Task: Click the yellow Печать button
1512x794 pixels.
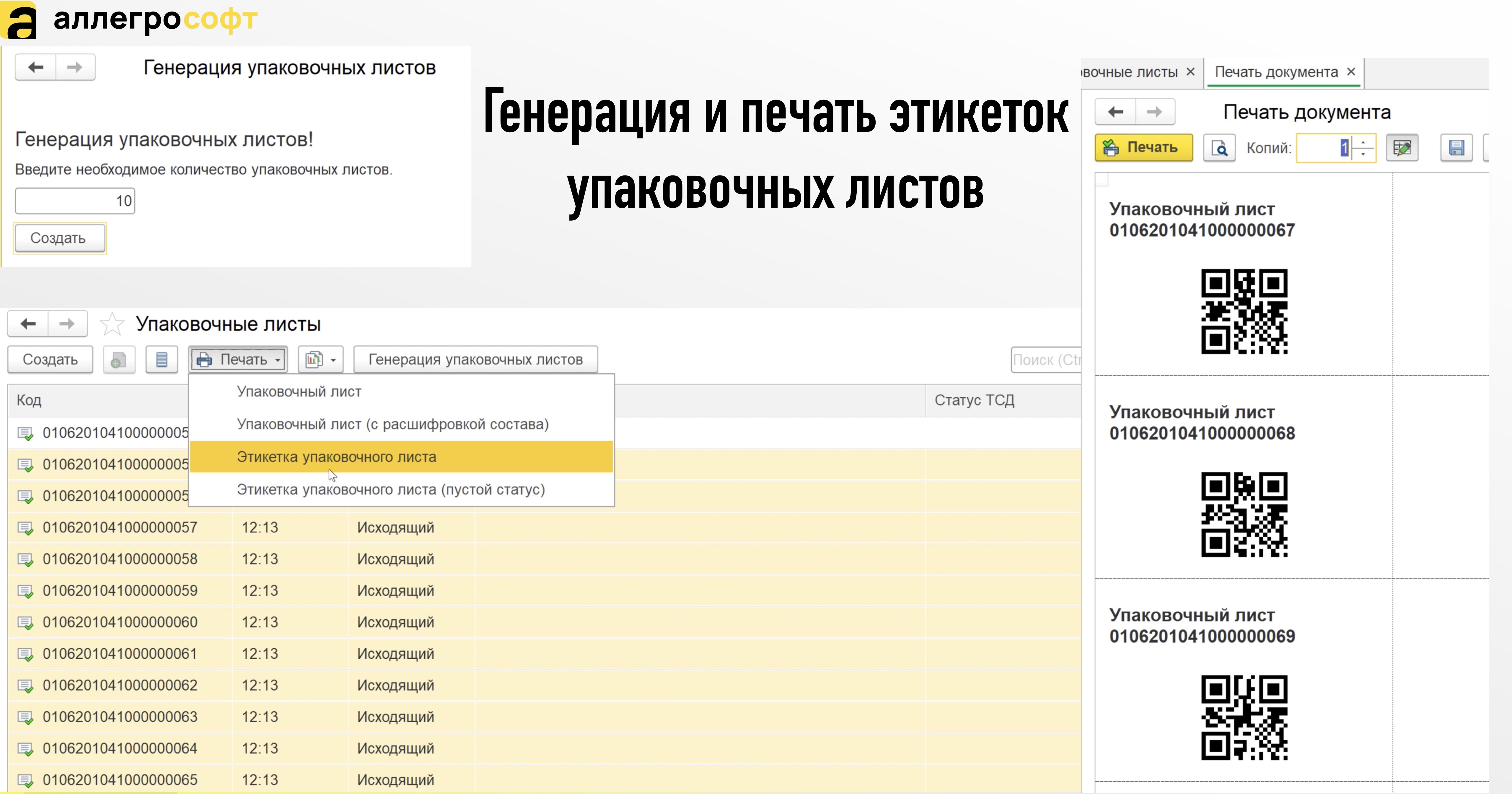Action: click(1144, 147)
